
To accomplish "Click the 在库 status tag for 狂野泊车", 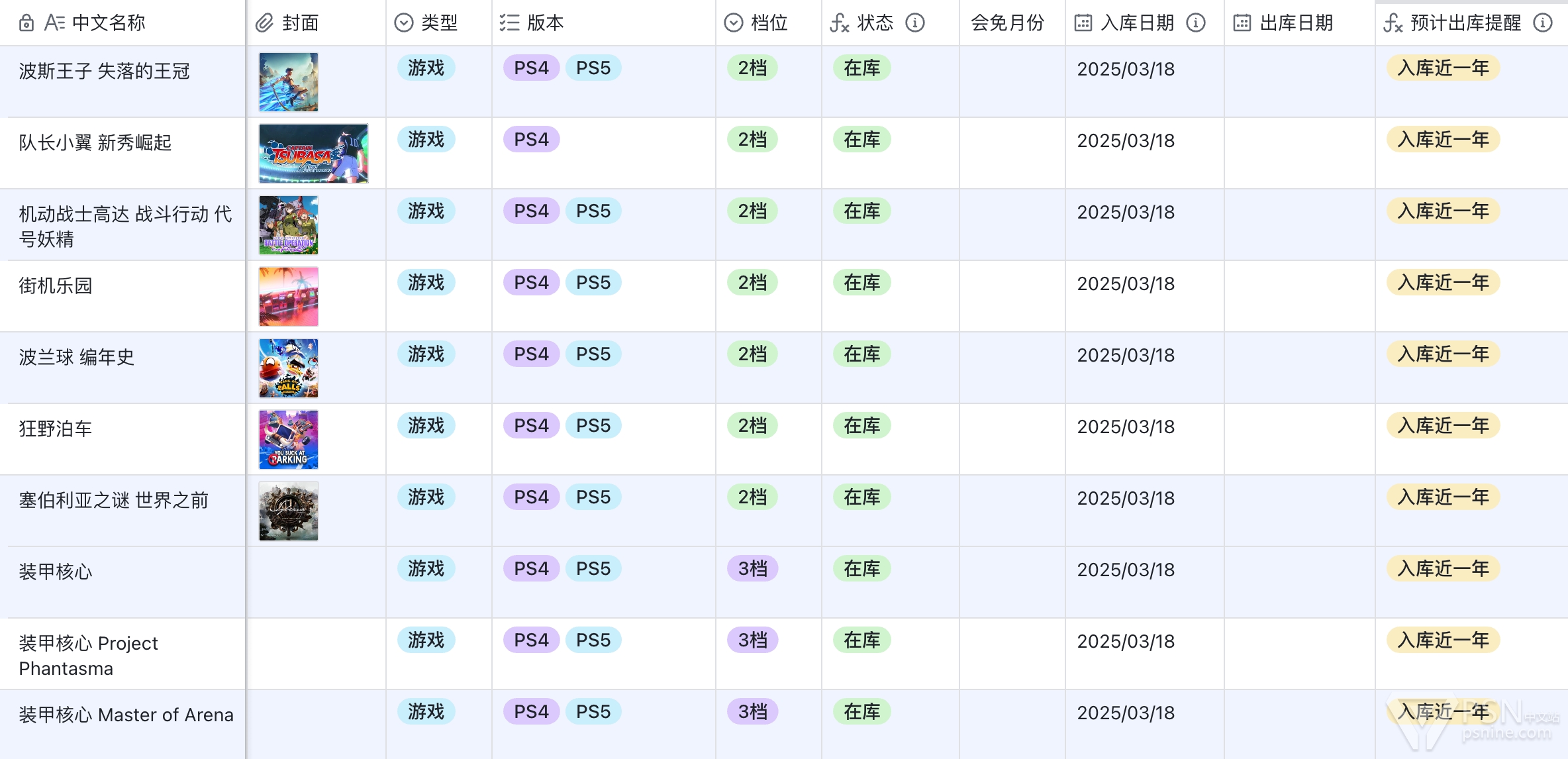I will 861,426.
